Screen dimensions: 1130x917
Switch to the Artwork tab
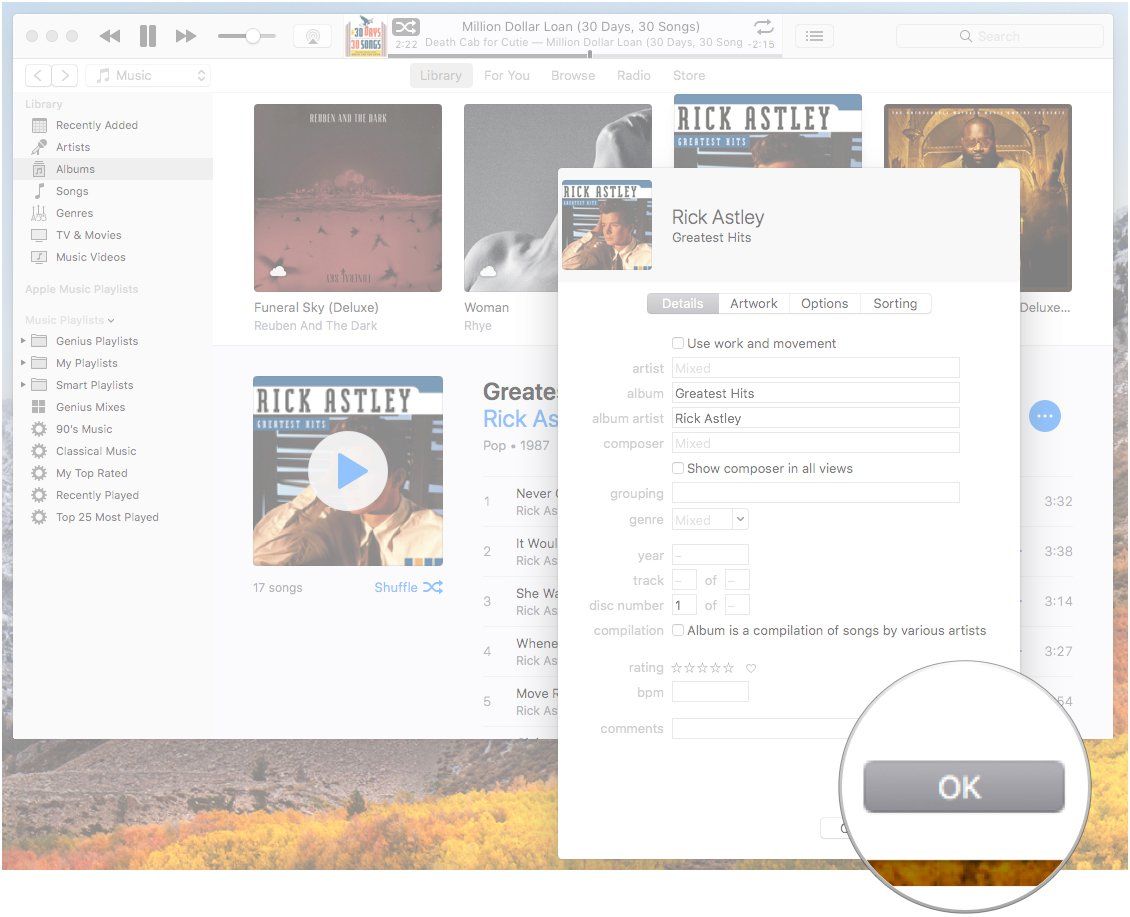pyautogui.click(x=753, y=303)
